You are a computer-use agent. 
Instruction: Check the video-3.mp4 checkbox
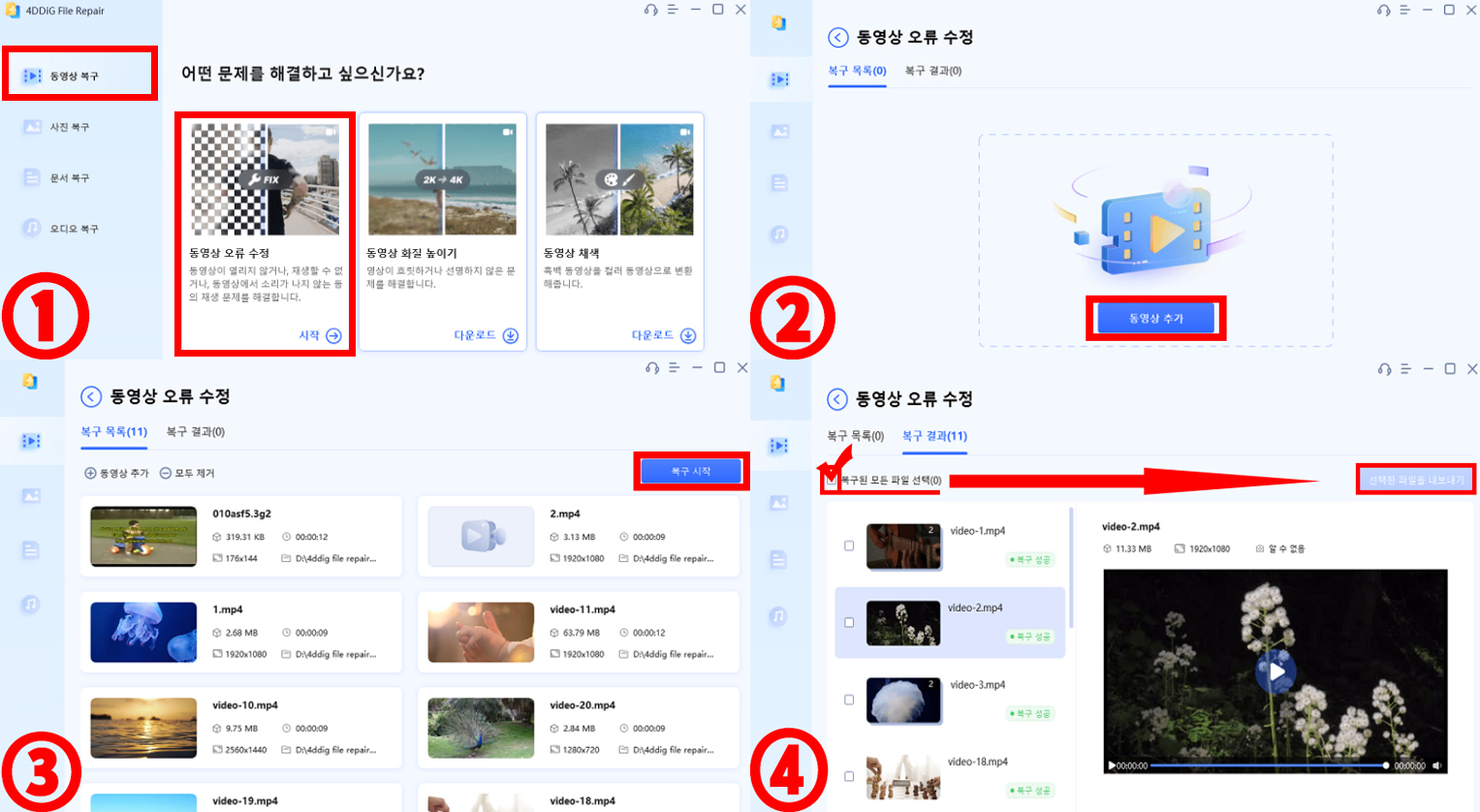(x=849, y=700)
